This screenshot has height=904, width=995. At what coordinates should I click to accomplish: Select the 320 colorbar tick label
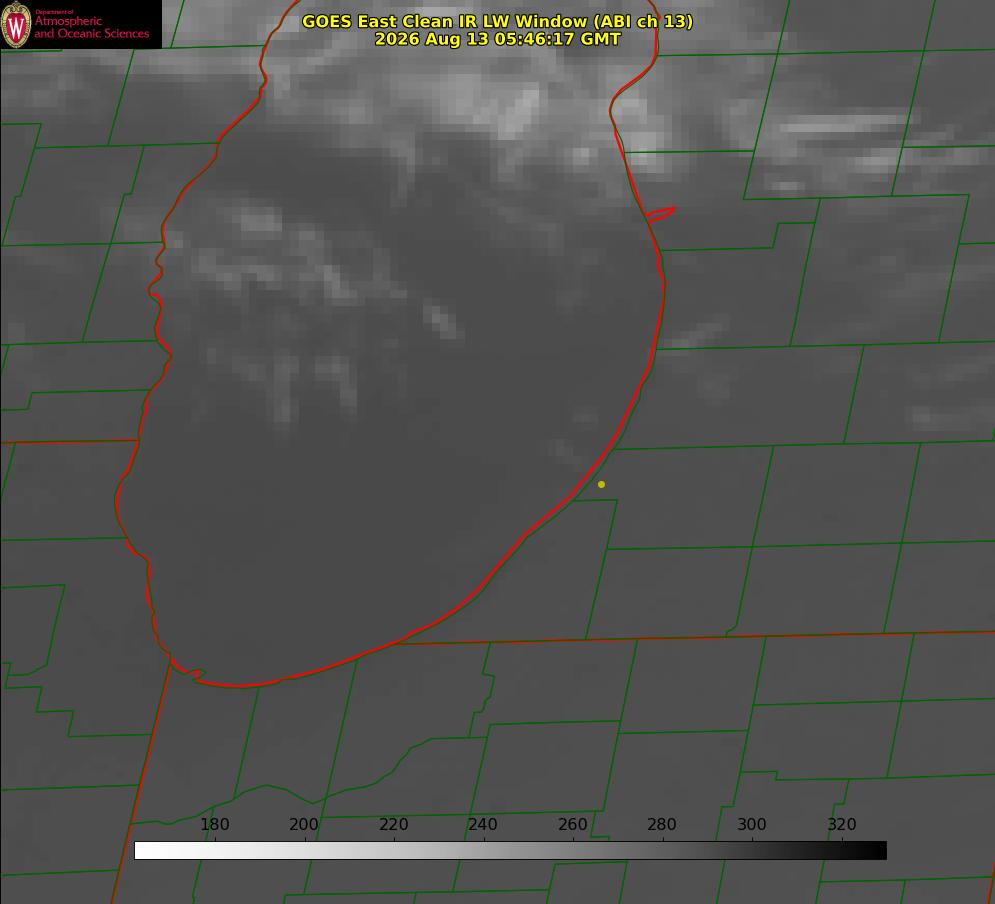click(x=842, y=824)
